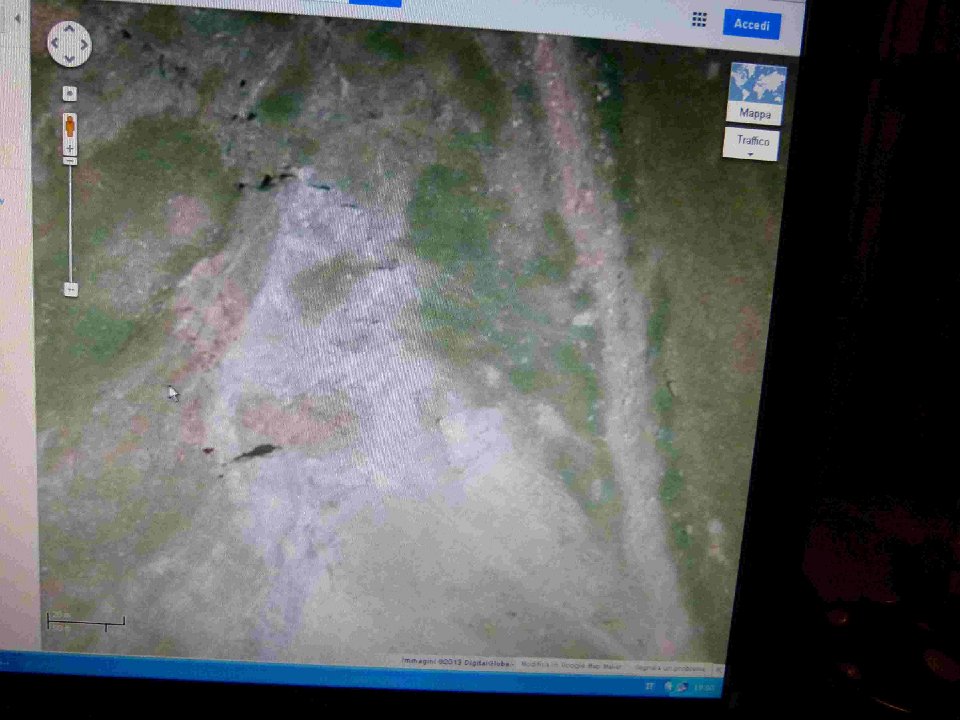Click the show my location button

[x=70, y=94]
